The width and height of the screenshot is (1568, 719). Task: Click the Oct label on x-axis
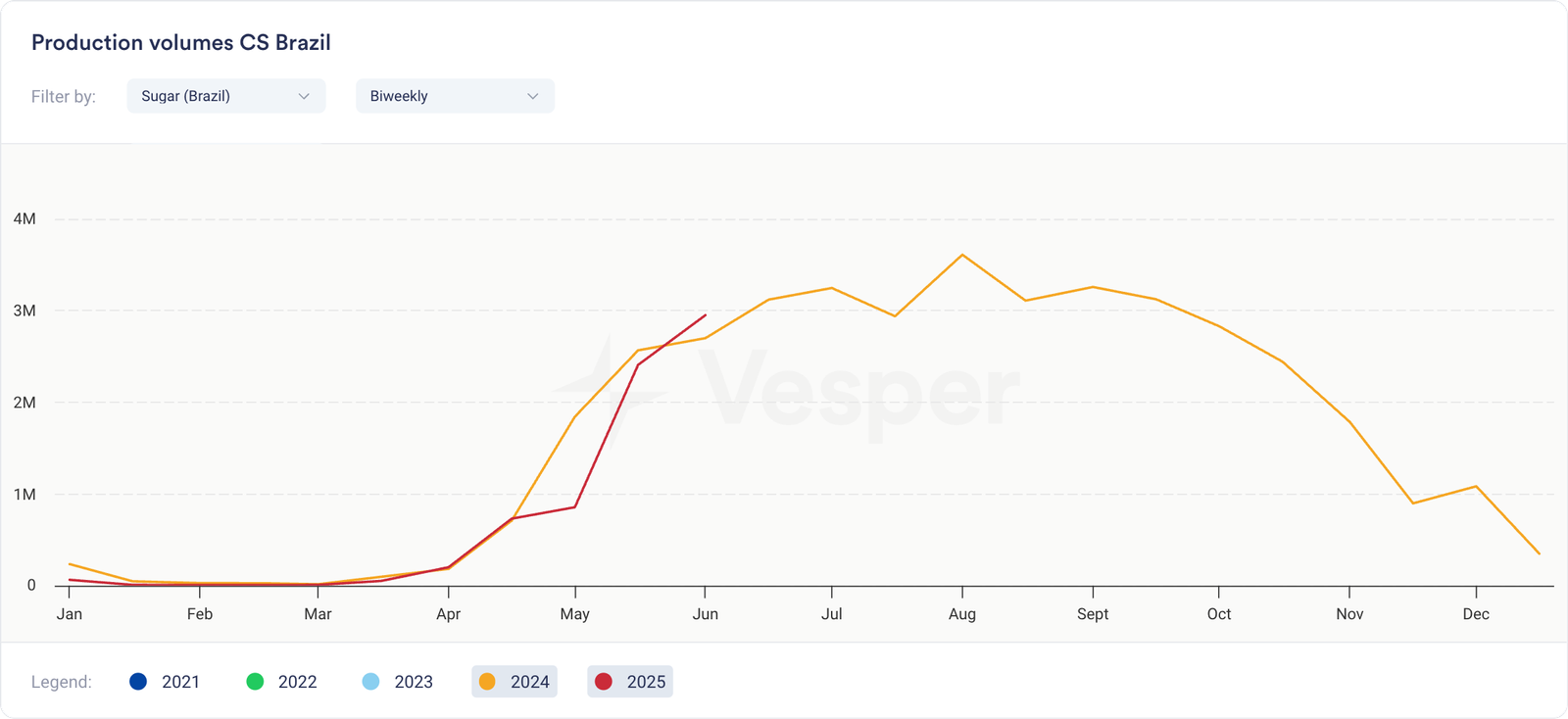[x=1219, y=614]
